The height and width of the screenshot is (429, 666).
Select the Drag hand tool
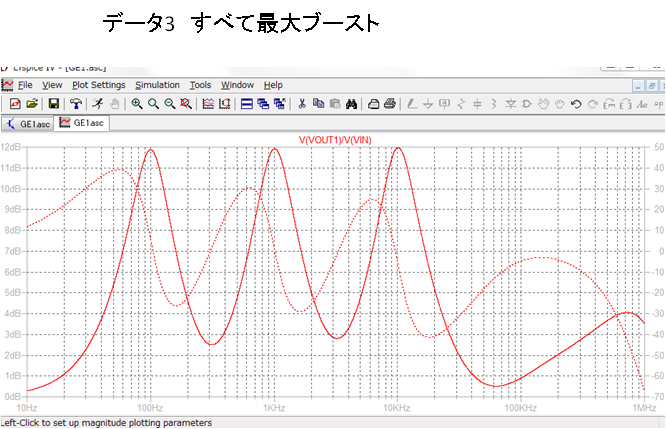(x=560, y=104)
